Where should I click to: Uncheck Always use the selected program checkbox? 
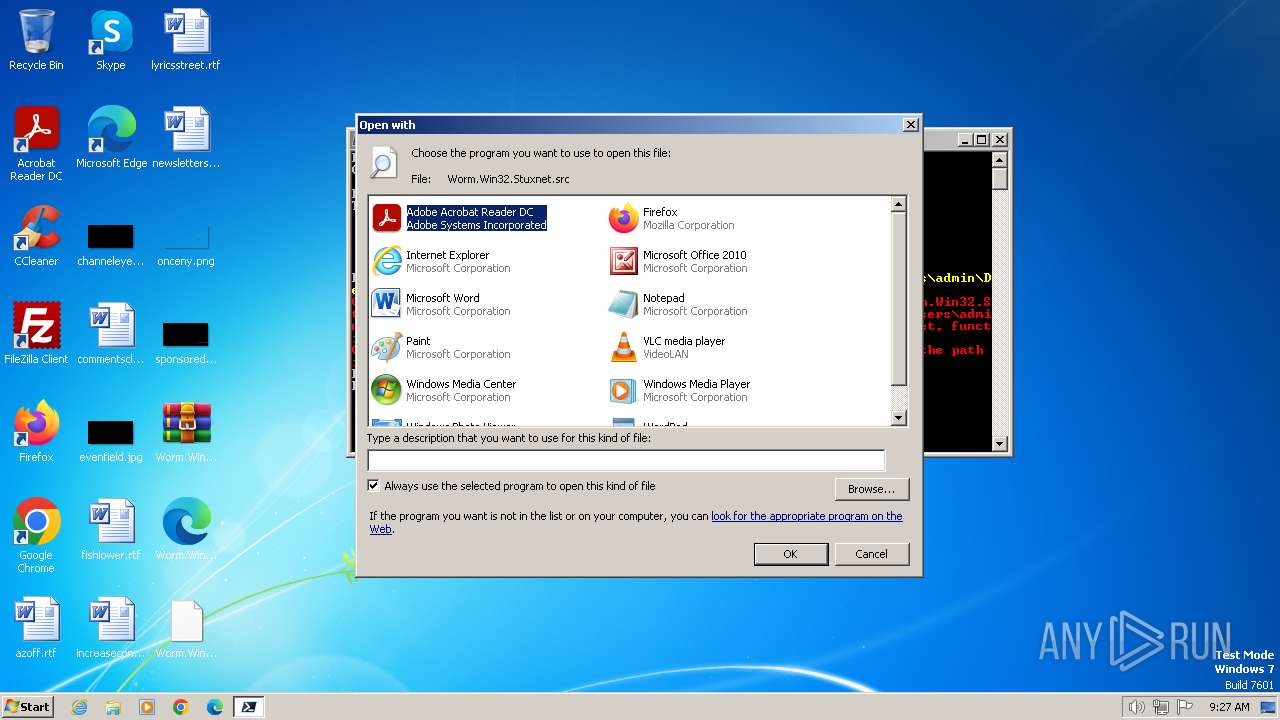click(374, 486)
